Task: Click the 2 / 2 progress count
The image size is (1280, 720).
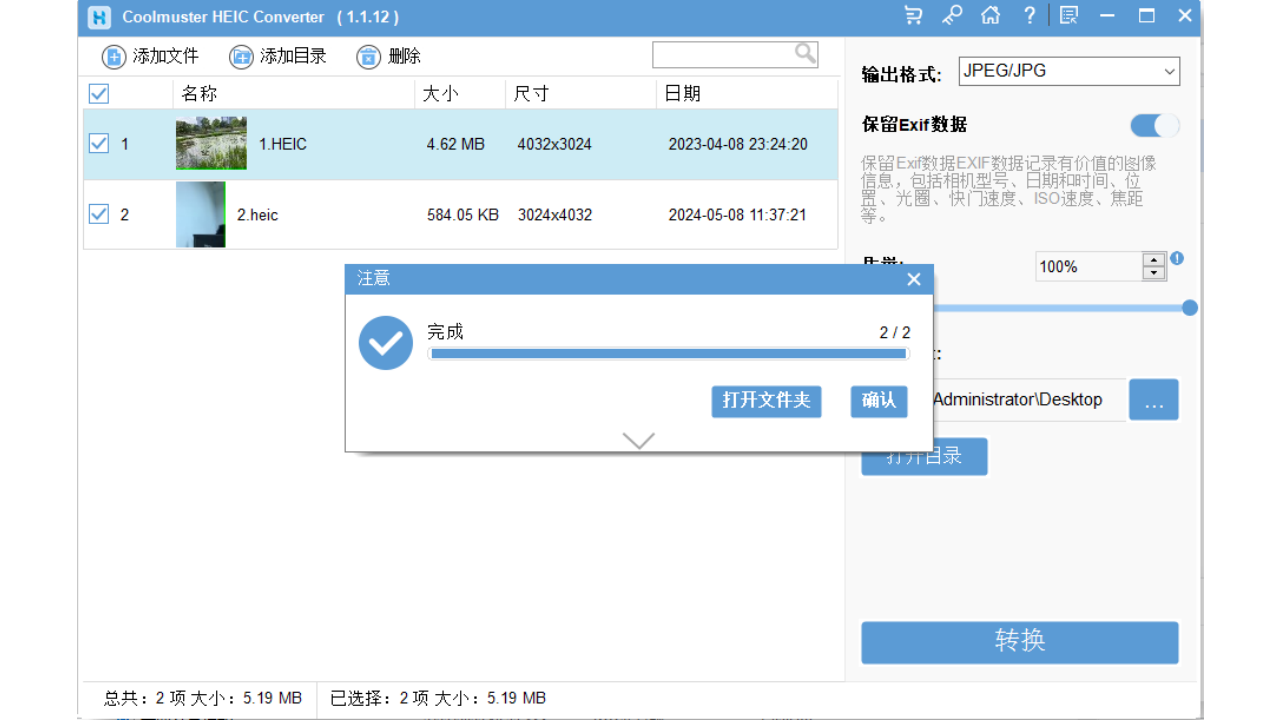Action: click(x=895, y=333)
